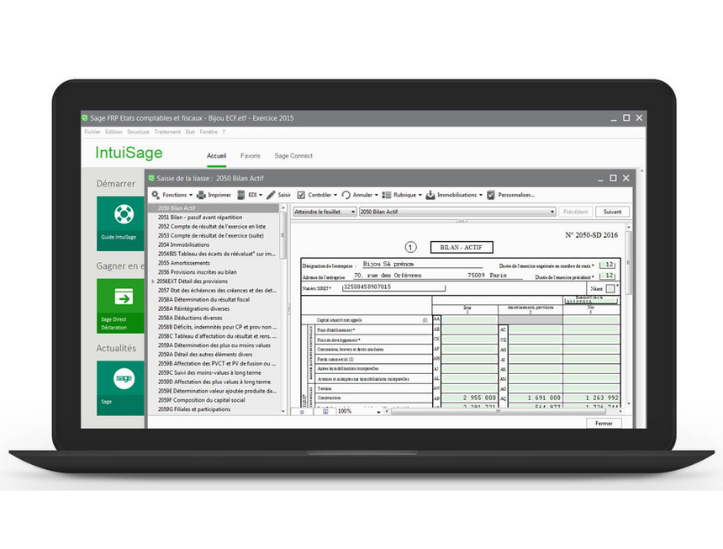The height and width of the screenshot is (549, 723).
Task: Select '2059C Suivi des moins-values à long terme'
Action: tap(213, 372)
